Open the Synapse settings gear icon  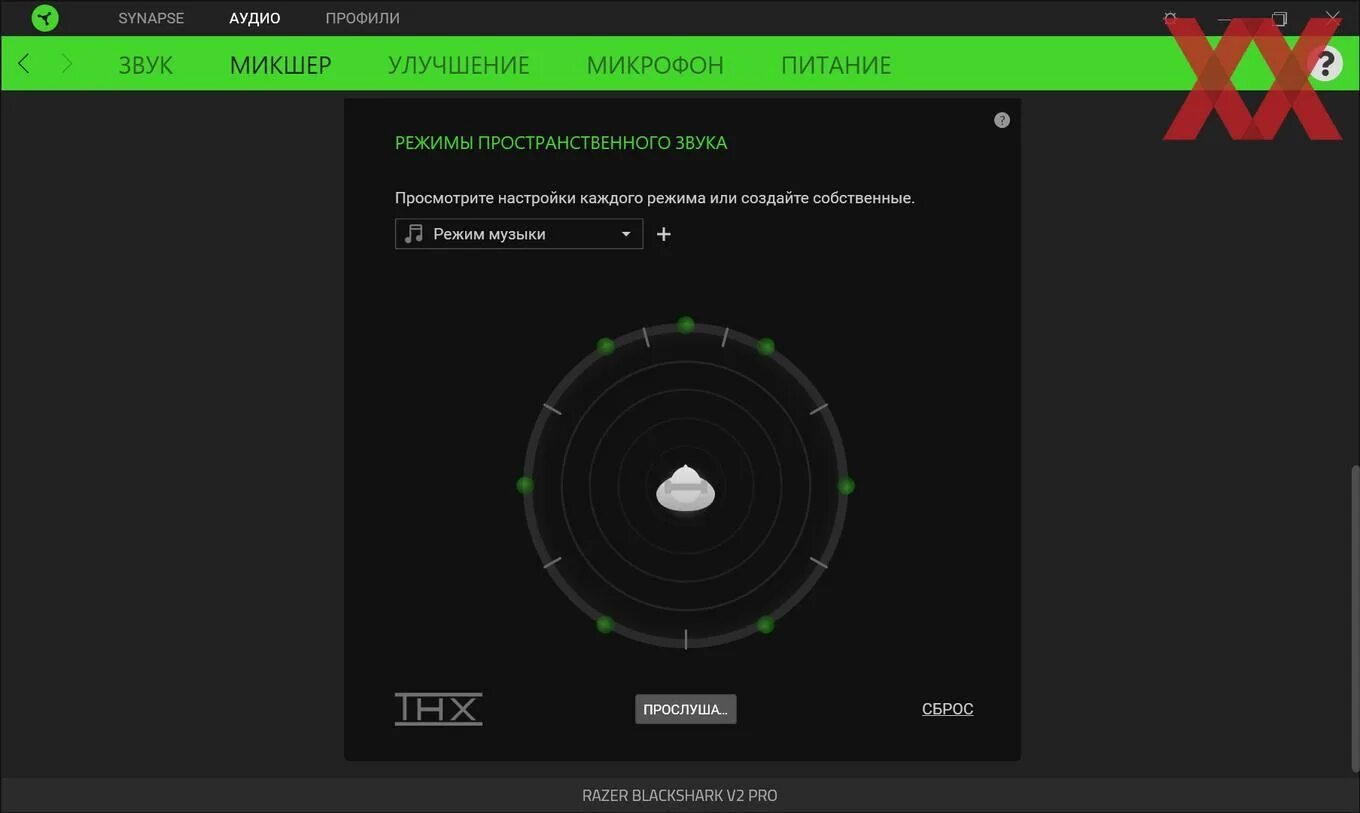[1169, 17]
